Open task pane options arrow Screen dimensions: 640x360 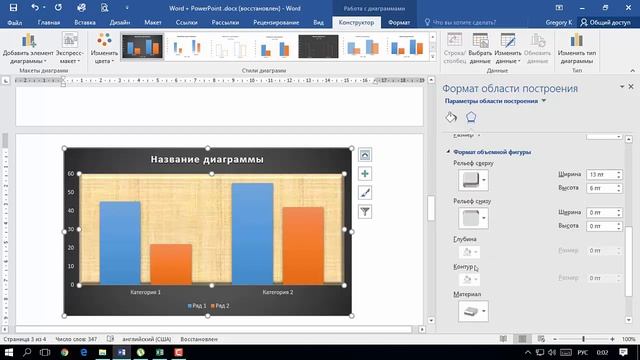click(x=622, y=87)
